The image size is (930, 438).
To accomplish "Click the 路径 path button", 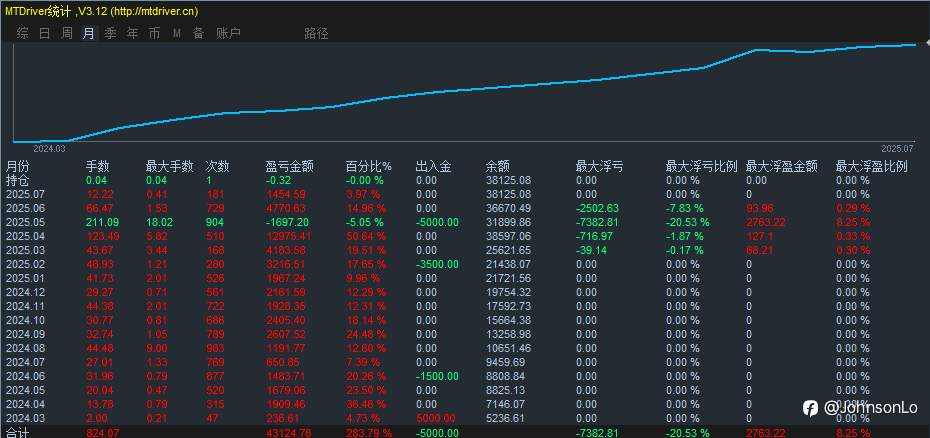I will 316,33.
